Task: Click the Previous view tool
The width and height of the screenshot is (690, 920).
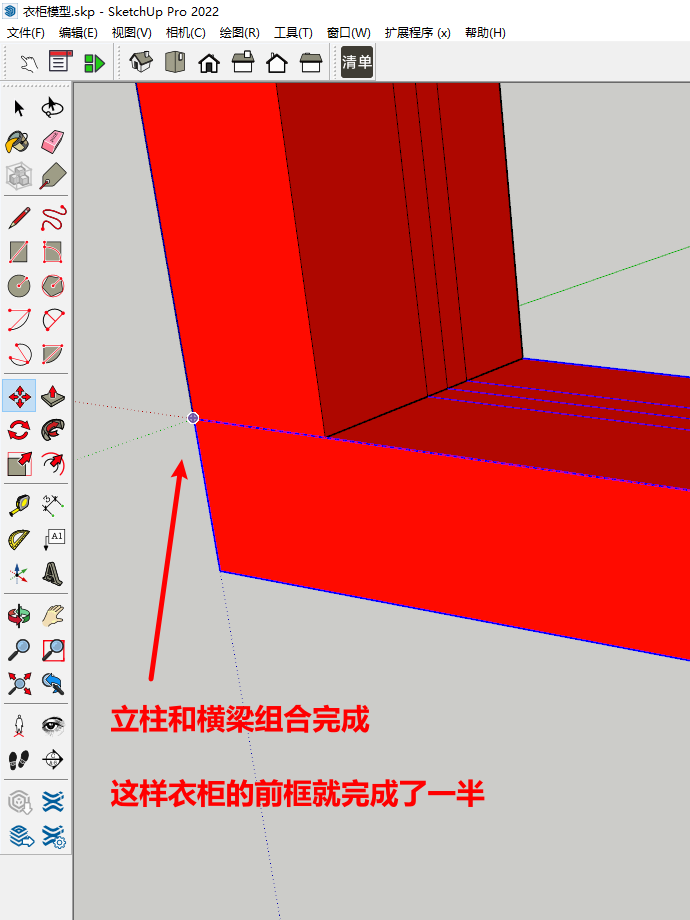Action: coord(53,684)
